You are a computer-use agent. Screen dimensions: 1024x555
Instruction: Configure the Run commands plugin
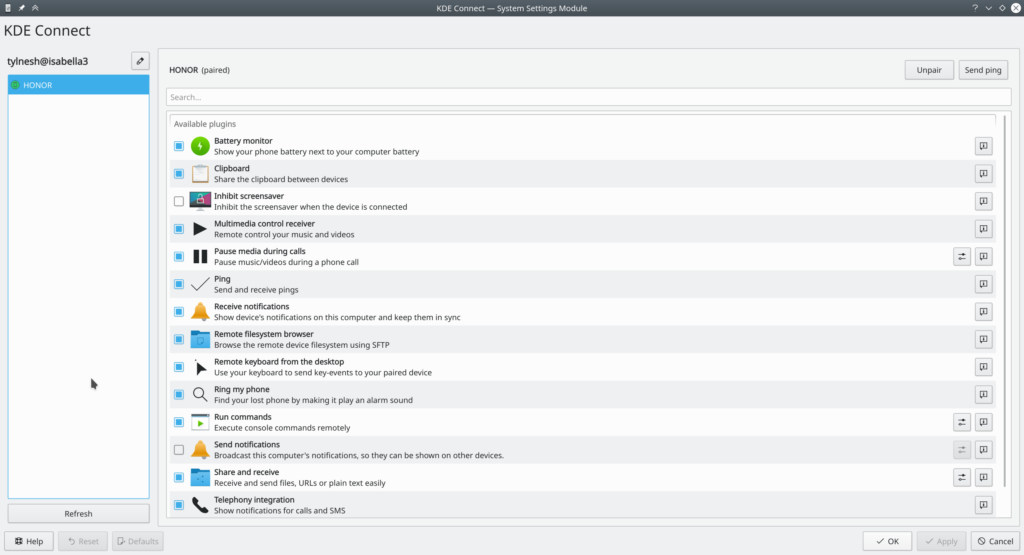[x=961, y=422]
